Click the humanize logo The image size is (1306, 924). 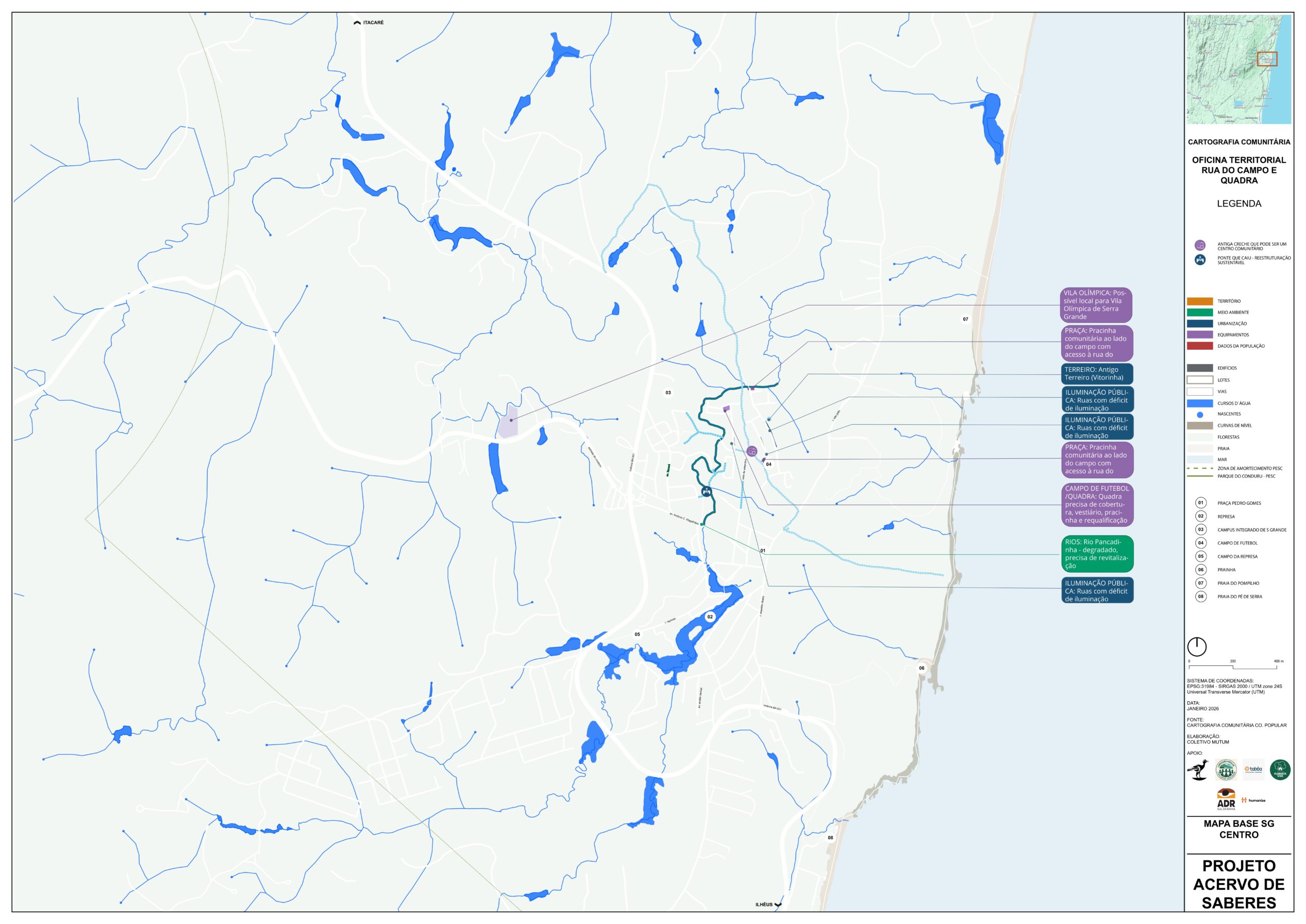[x=1253, y=800]
